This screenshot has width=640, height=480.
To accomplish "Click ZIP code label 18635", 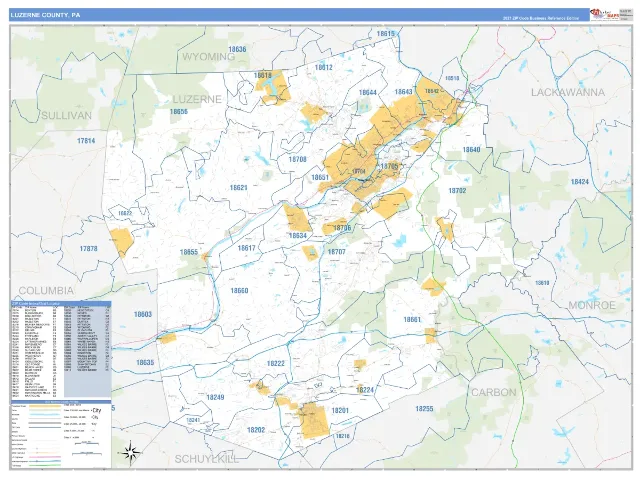I will tap(145, 362).
